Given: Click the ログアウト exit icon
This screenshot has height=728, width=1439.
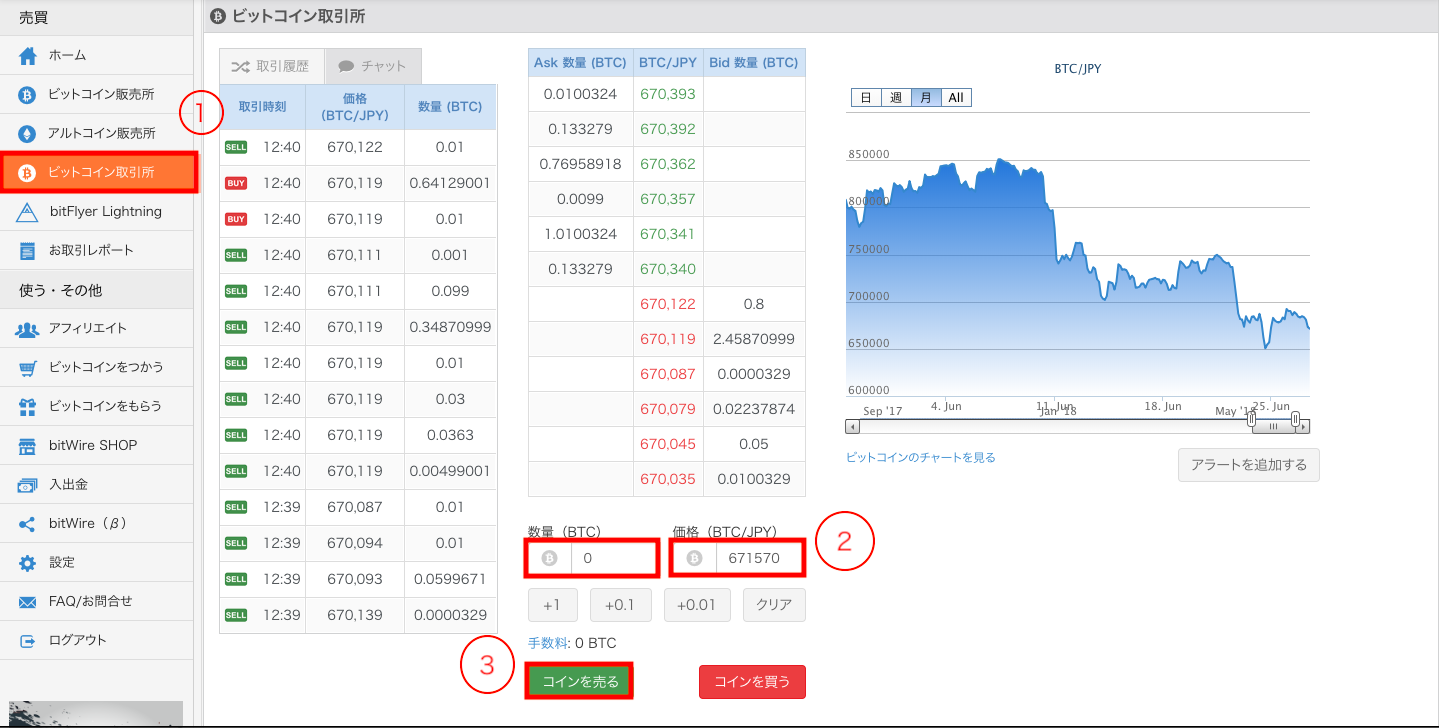Looking at the screenshot, I should pyautogui.click(x=28, y=640).
